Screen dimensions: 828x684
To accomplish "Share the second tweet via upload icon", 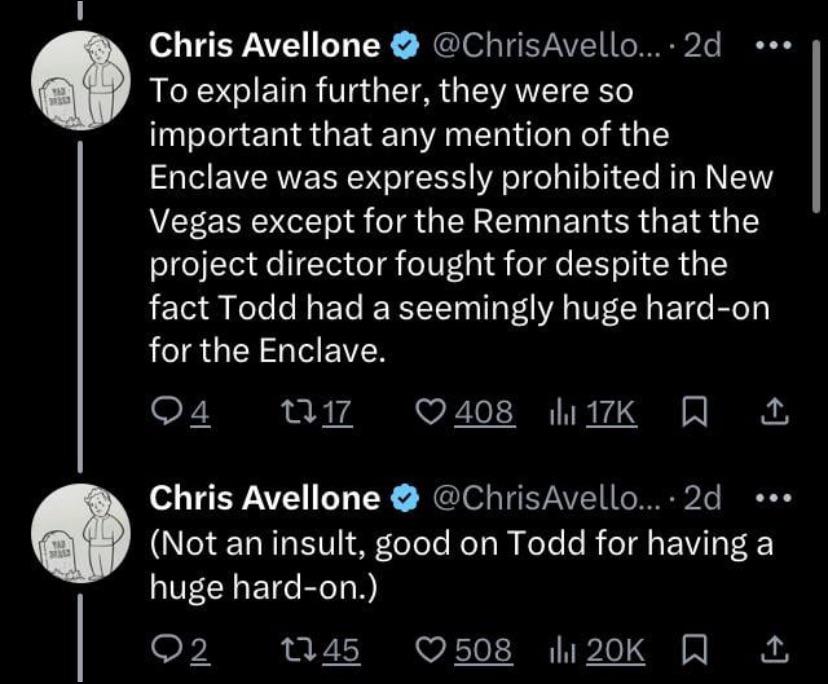I will (775, 650).
